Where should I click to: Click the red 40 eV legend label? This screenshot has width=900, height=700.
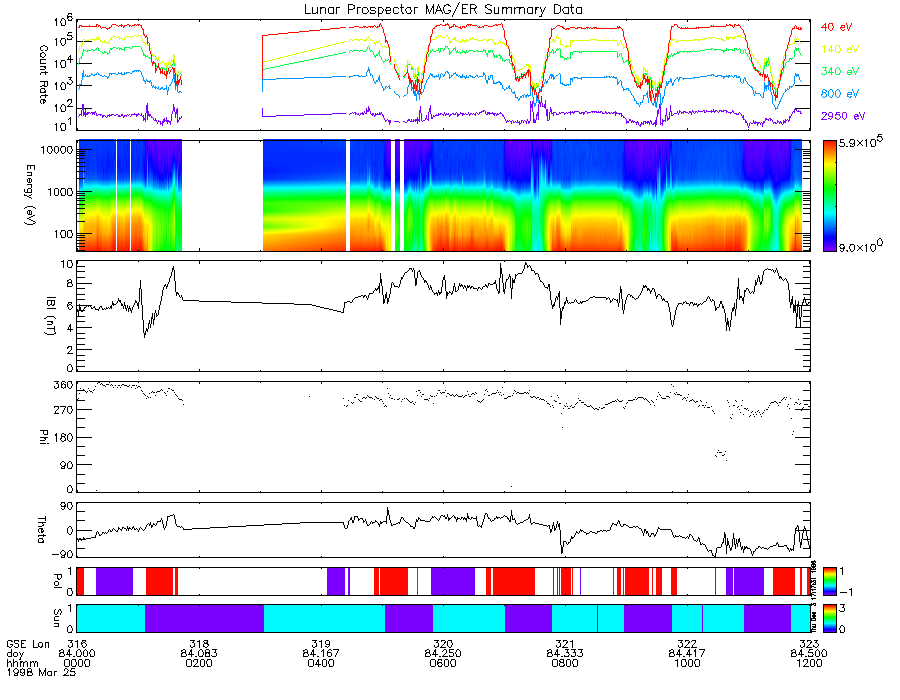pyautogui.click(x=836, y=27)
